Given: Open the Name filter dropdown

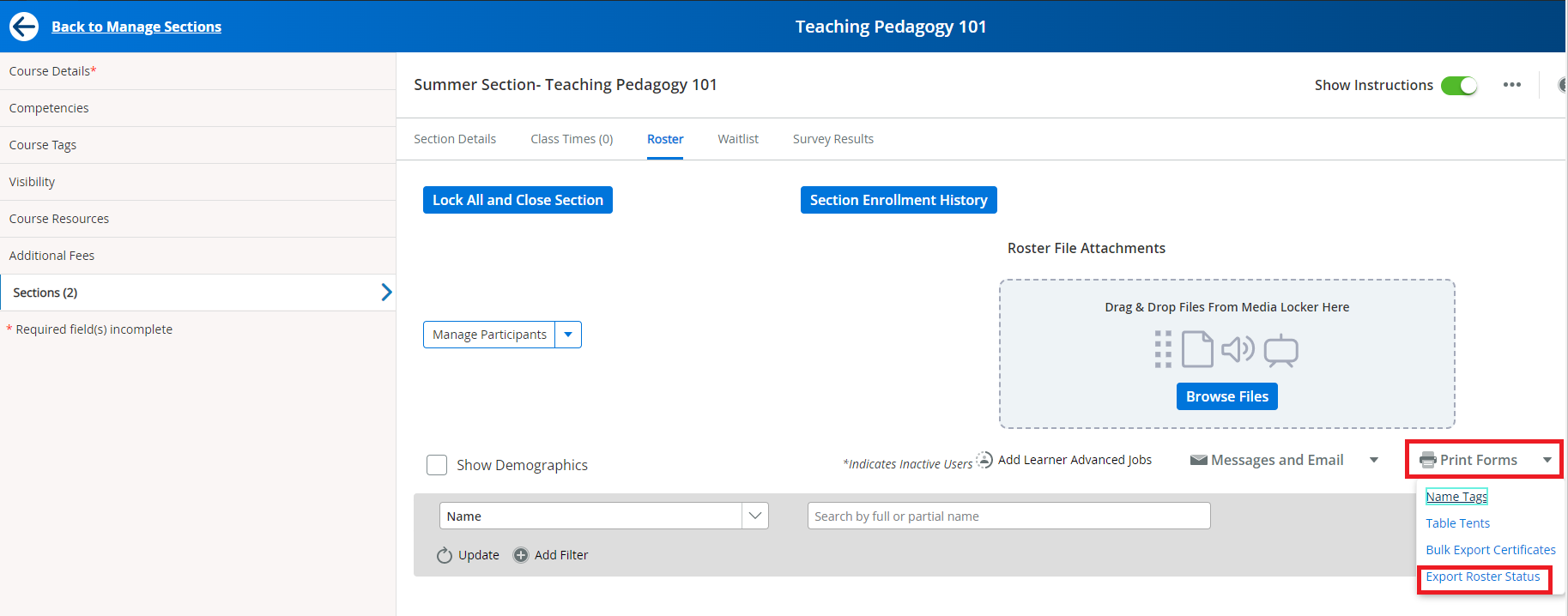Looking at the screenshot, I should [754, 516].
